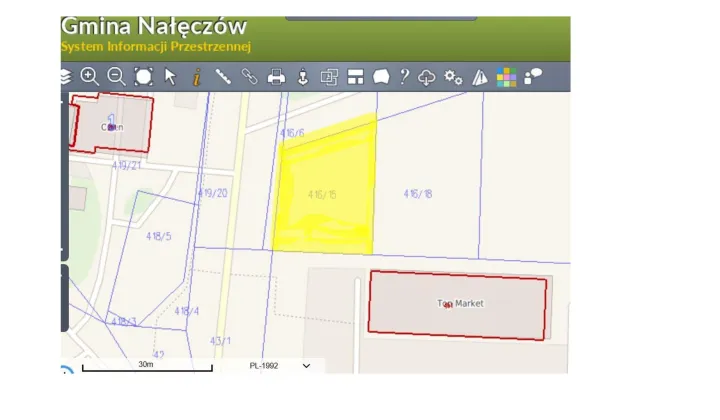The image size is (720, 420).
Task: Select the zoom in magnifier tool
Action: click(90, 77)
